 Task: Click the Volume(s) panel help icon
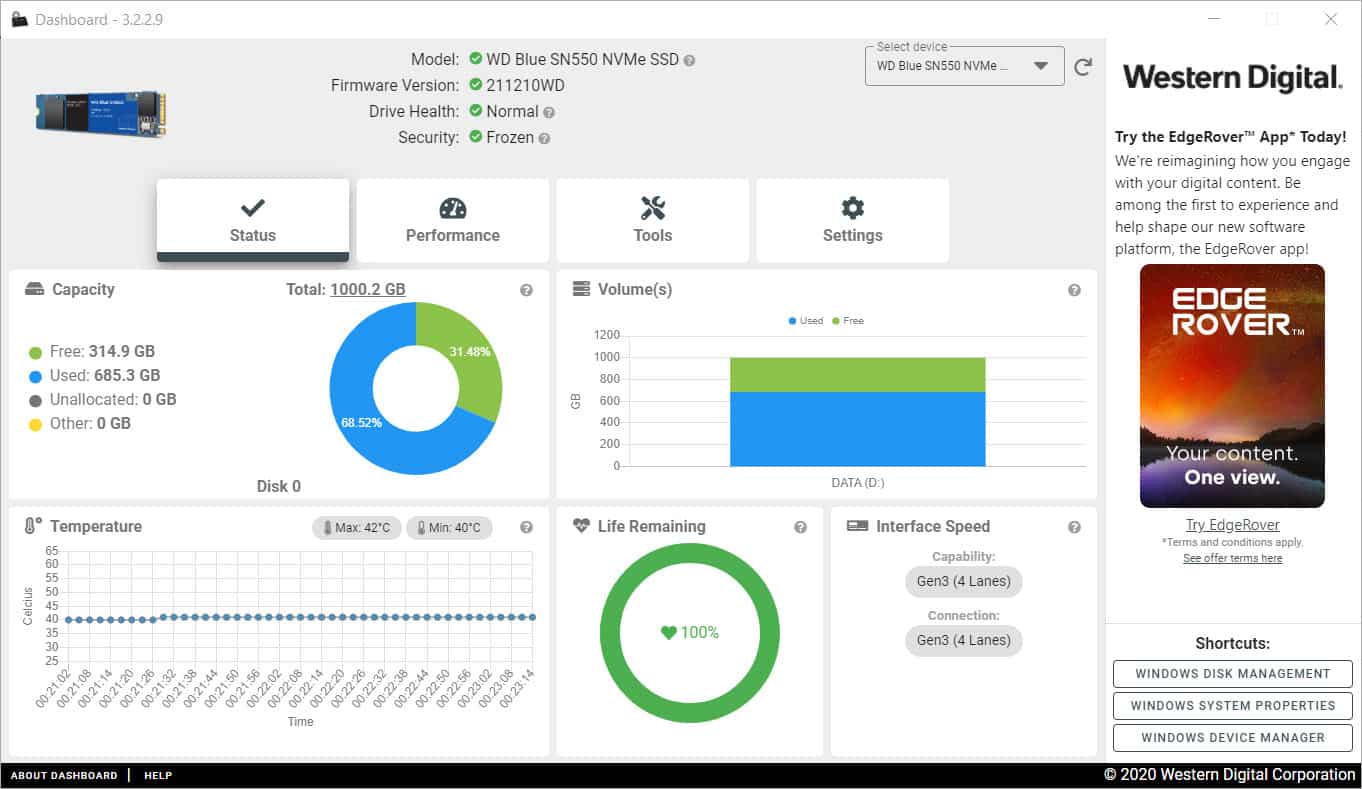pos(1074,290)
